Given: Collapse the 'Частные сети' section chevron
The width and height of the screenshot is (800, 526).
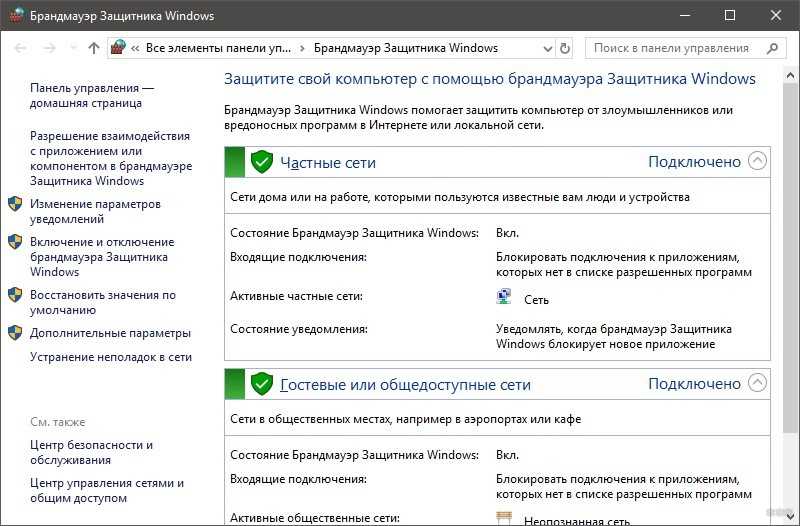Looking at the screenshot, I should pos(757,161).
